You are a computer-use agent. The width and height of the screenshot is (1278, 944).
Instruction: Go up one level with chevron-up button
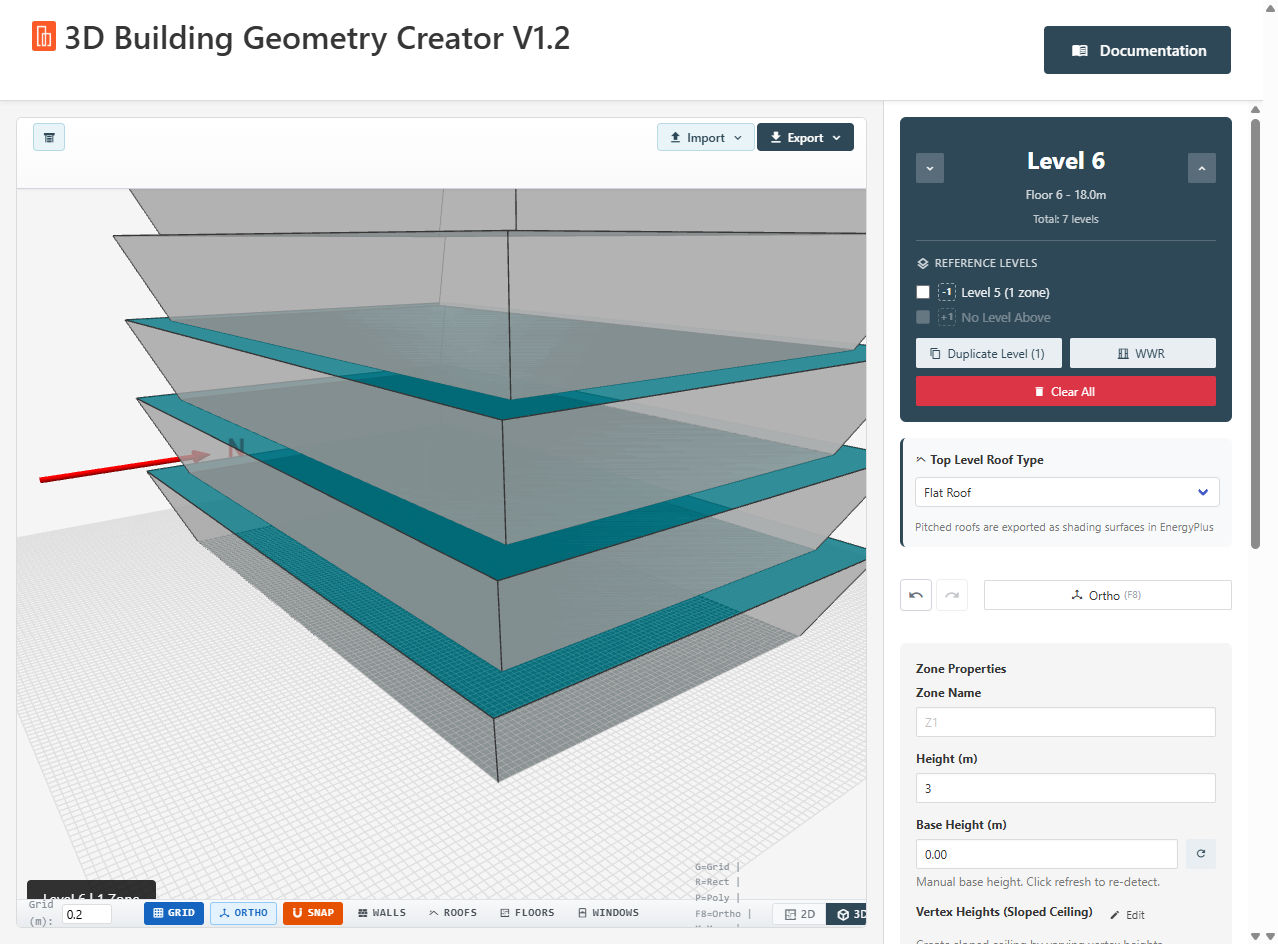pyautogui.click(x=1201, y=168)
